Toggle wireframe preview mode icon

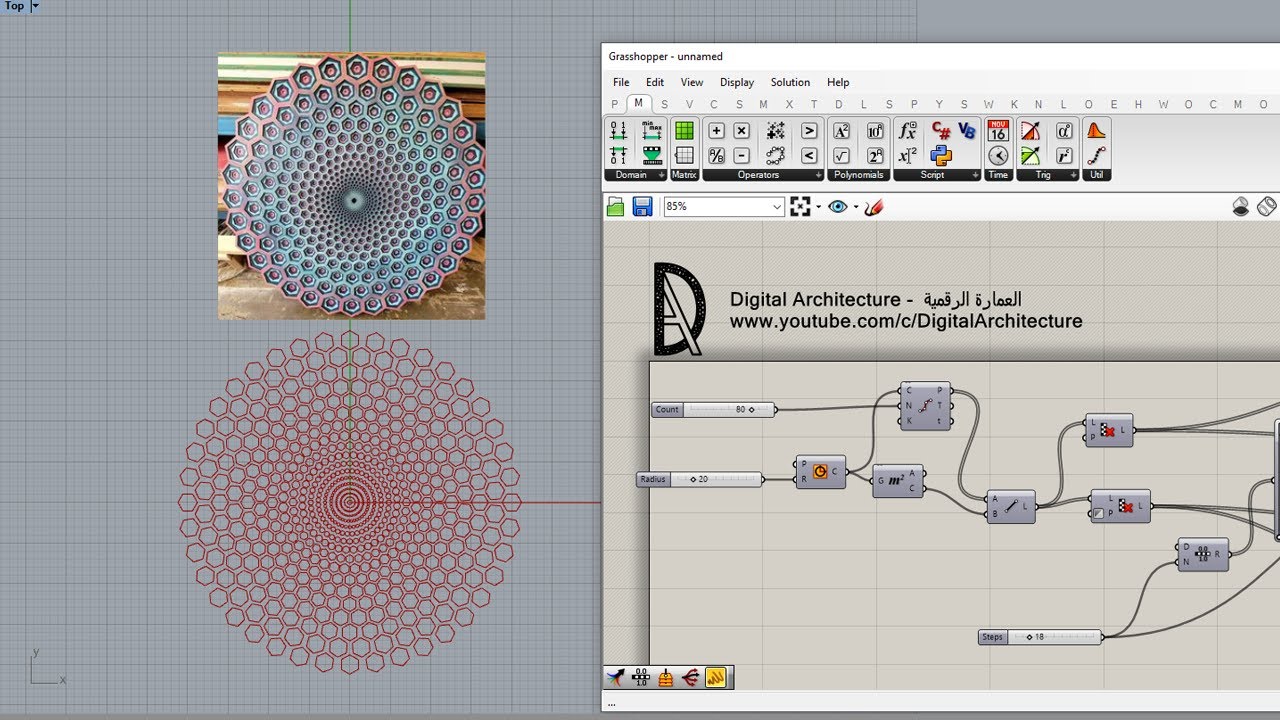(1267, 207)
